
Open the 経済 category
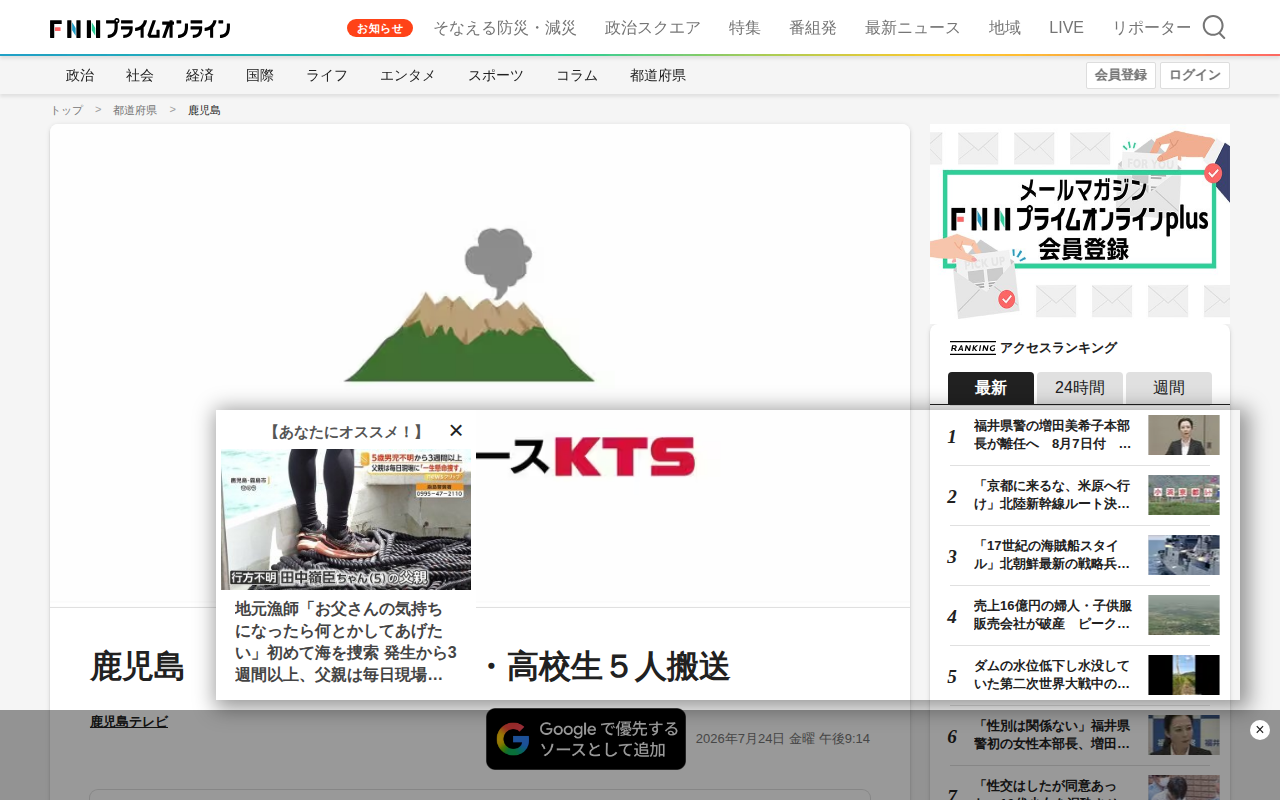200,75
